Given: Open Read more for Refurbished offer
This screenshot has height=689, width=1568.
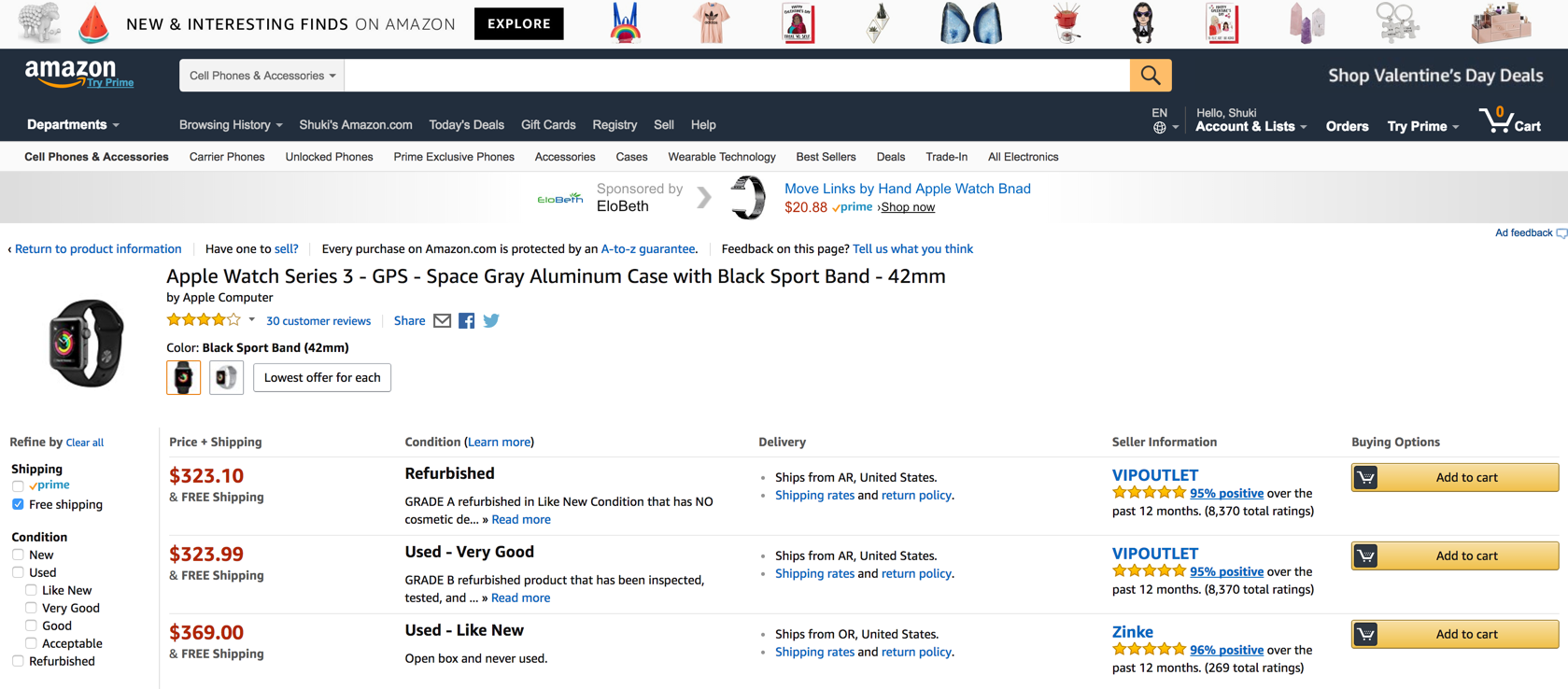Looking at the screenshot, I should (521, 519).
